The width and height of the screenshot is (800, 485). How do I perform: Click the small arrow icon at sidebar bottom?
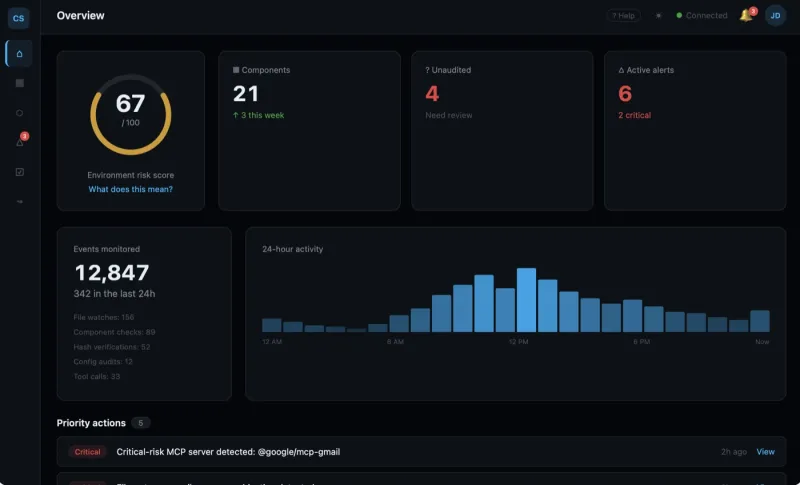[x=19, y=201]
